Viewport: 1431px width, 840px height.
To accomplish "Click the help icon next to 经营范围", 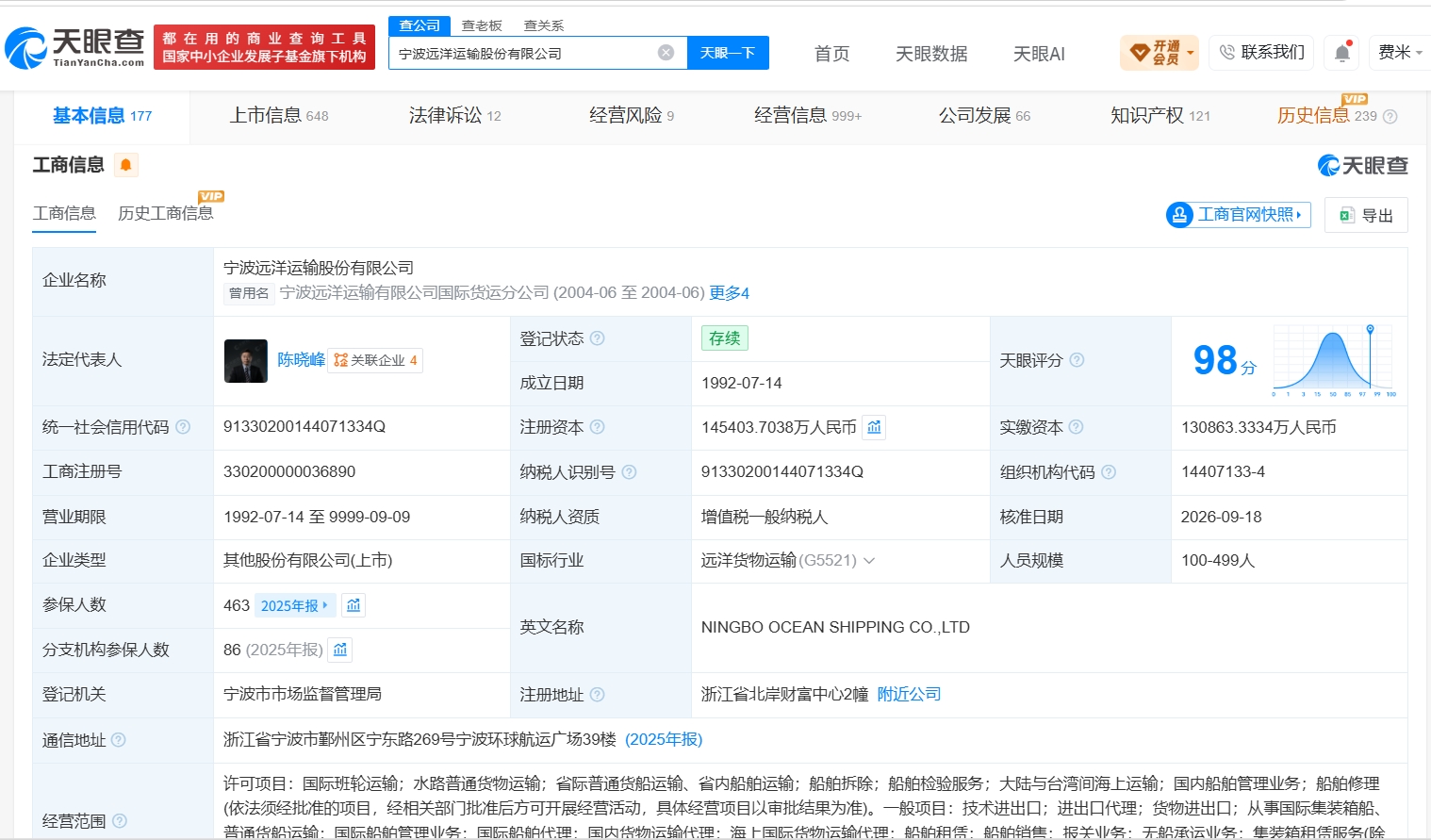I will point(120,821).
